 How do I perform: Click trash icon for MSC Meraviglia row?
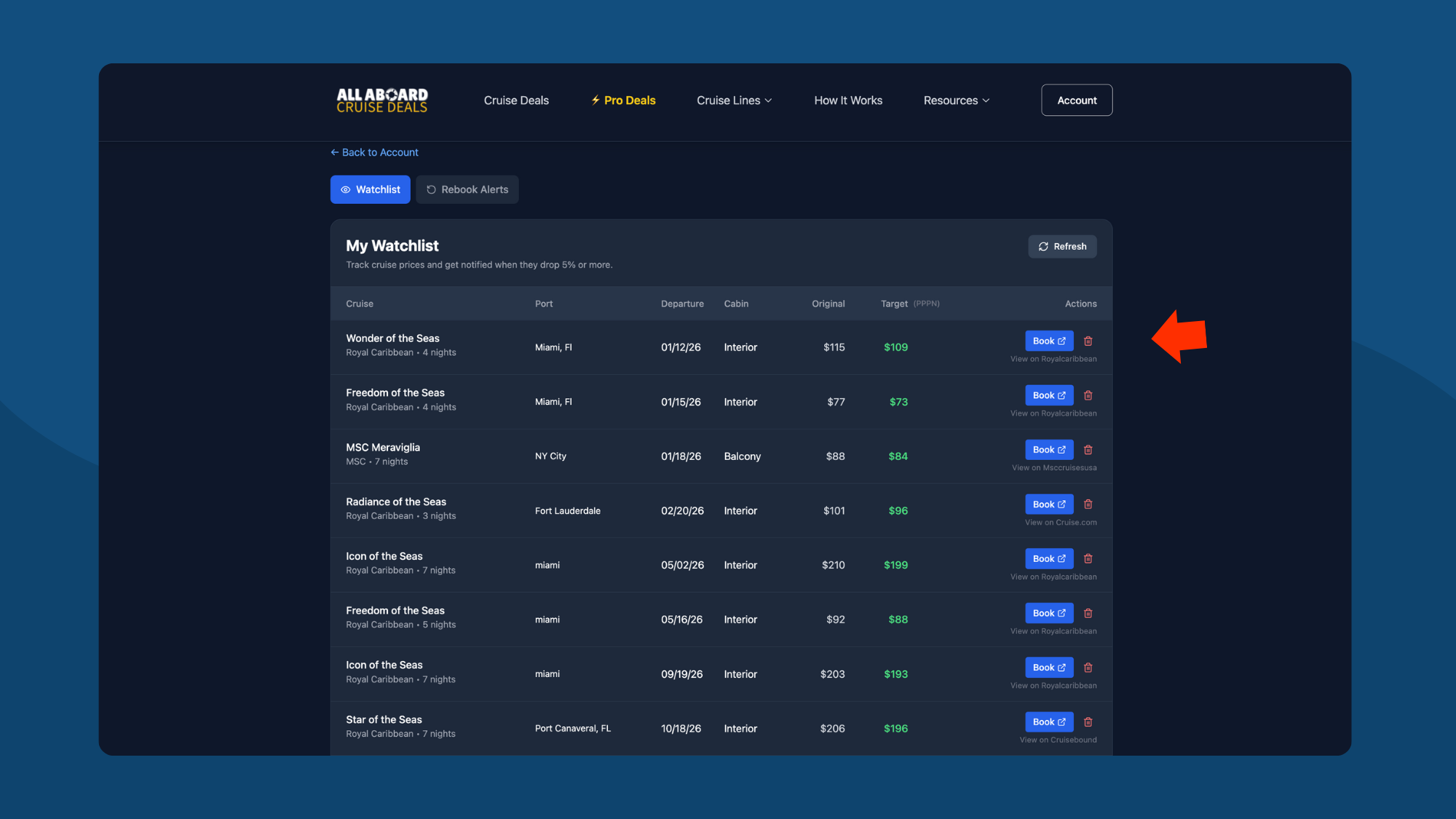[1088, 450]
